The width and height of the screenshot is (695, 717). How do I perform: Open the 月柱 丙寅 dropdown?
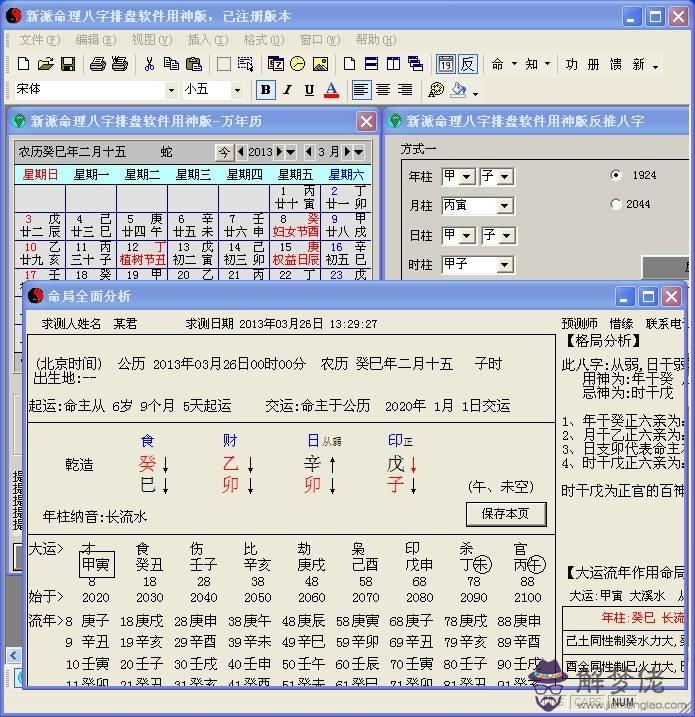tap(504, 206)
